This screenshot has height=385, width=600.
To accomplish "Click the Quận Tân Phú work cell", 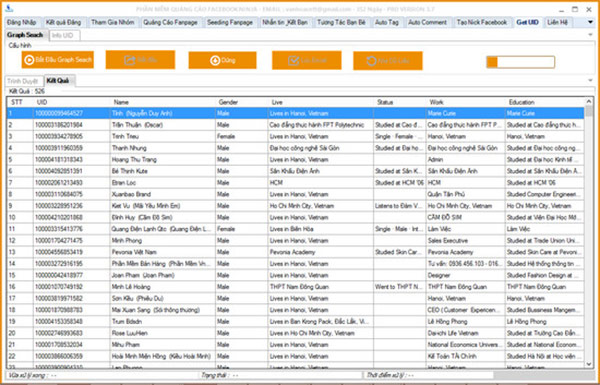I will [x=465, y=194].
